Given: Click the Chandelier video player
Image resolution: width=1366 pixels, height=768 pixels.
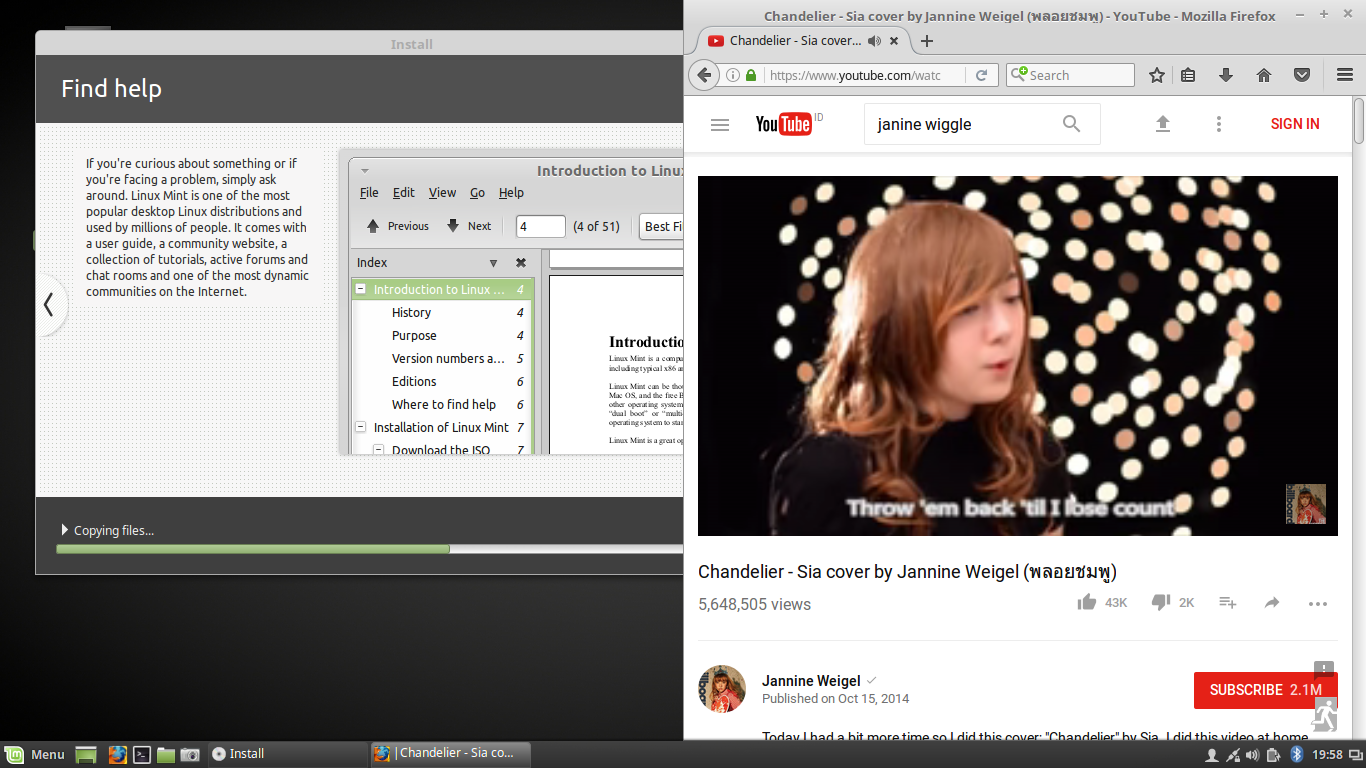Looking at the screenshot, I should point(1017,356).
